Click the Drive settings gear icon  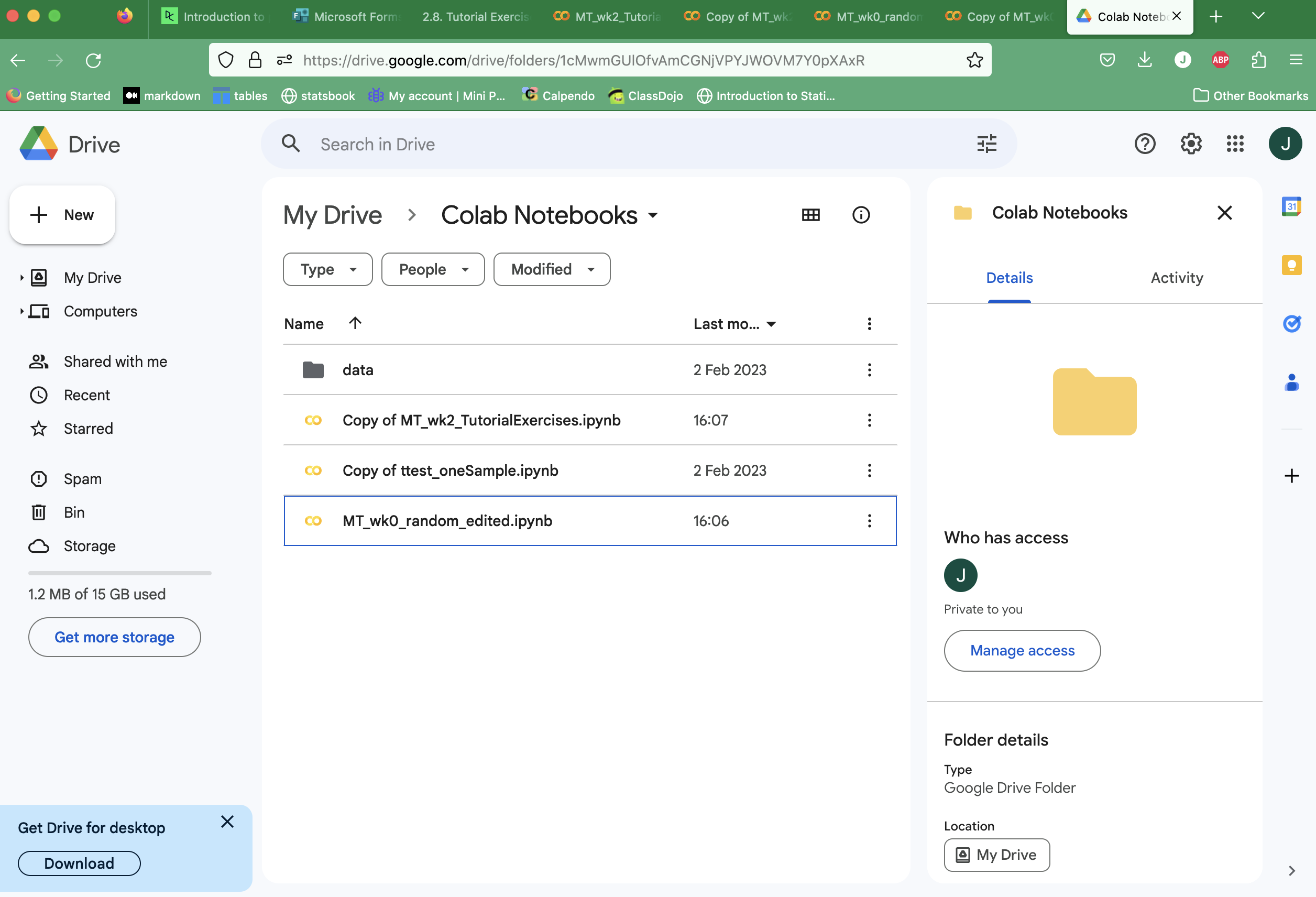point(1190,144)
